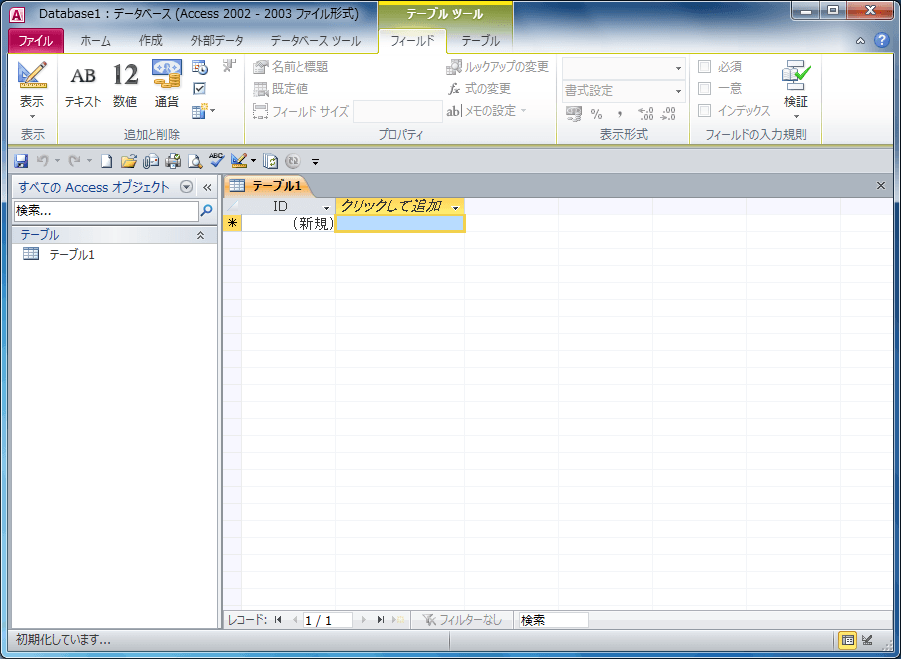Apply comma number format icon
Image resolution: width=901 pixels, height=659 pixels.
pyautogui.click(x=620, y=114)
